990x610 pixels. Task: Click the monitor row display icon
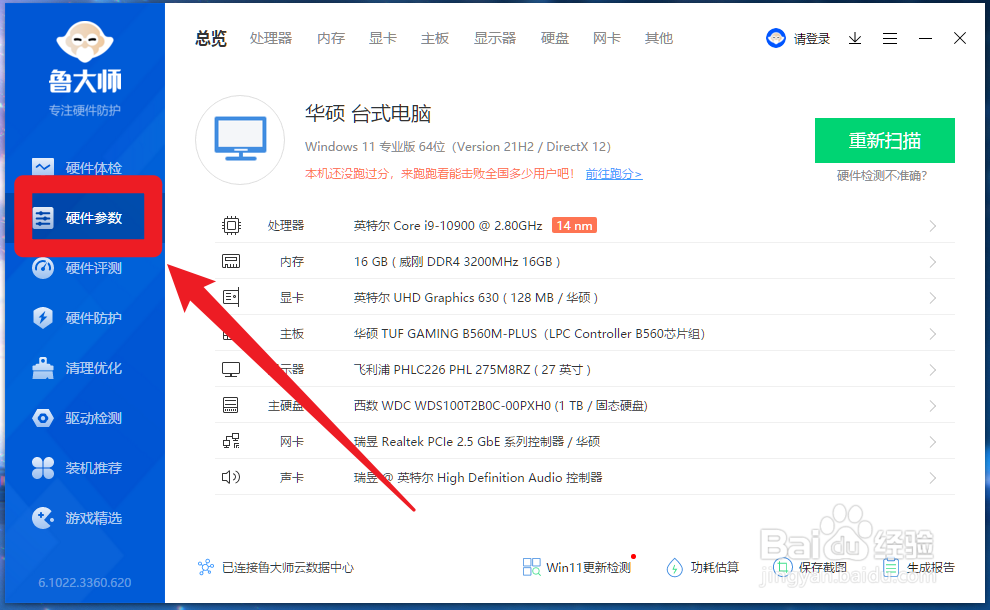pyautogui.click(x=231, y=369)
